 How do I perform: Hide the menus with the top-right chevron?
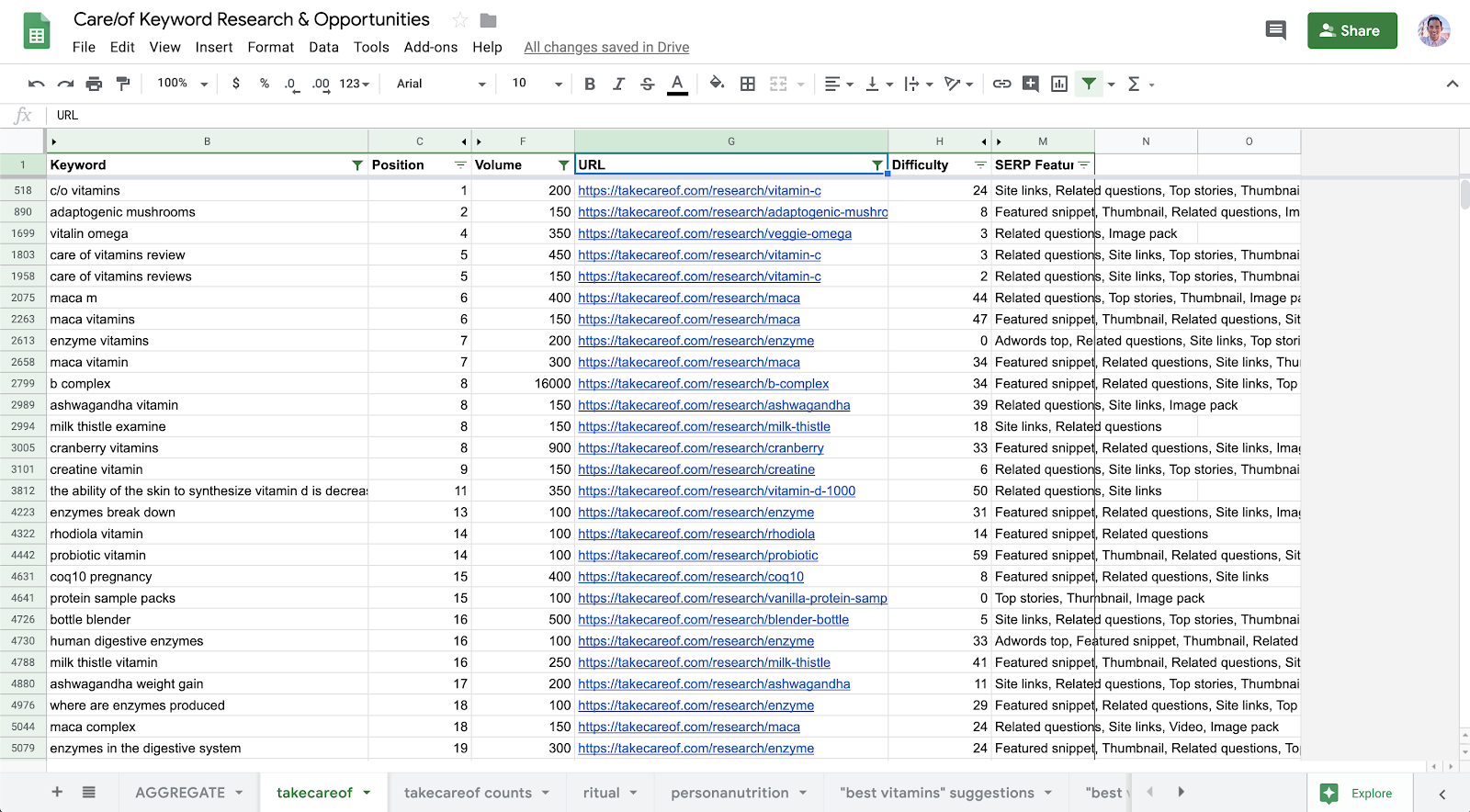[1452, 84]
